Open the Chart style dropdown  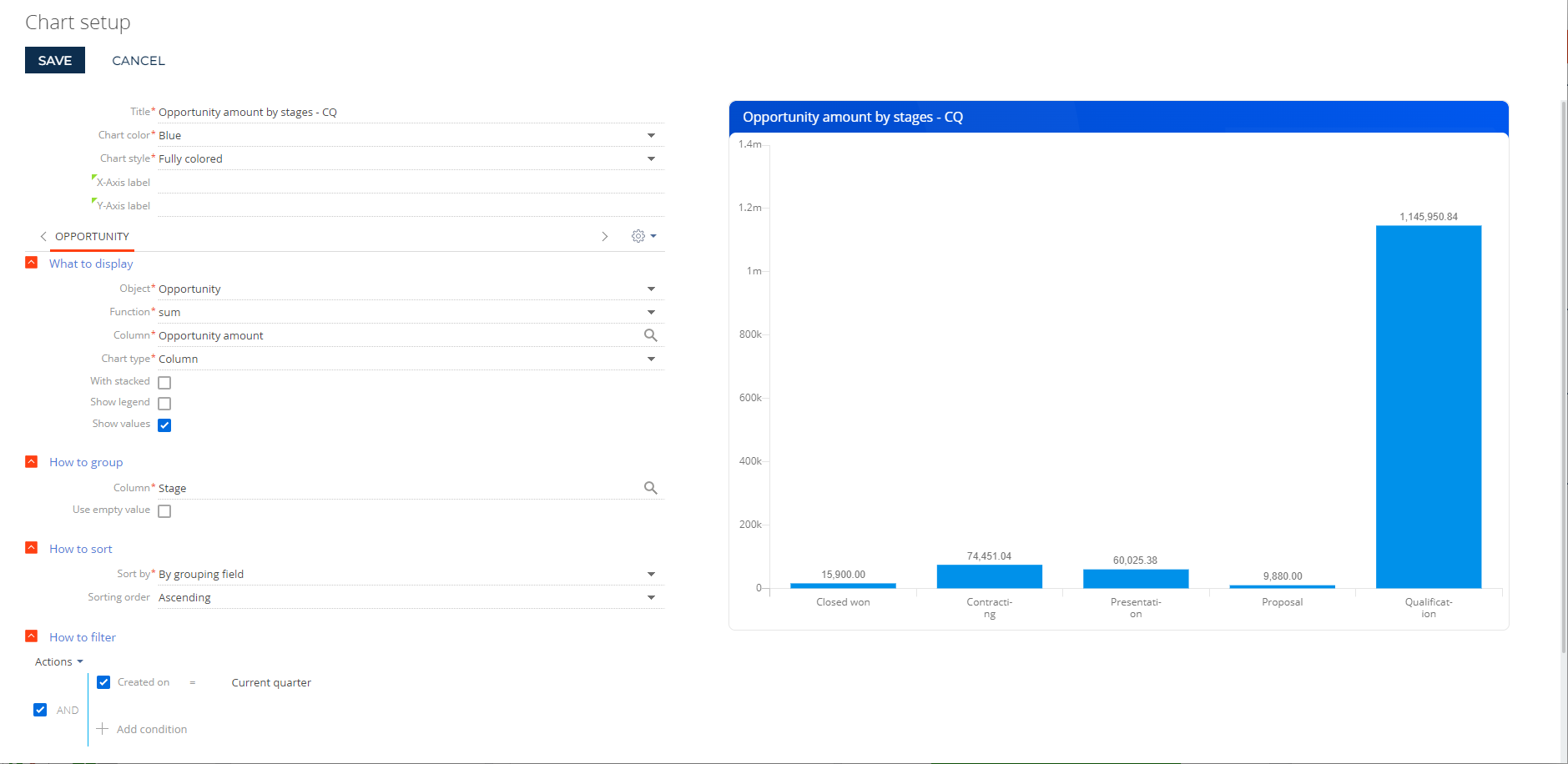coord(651,158)
